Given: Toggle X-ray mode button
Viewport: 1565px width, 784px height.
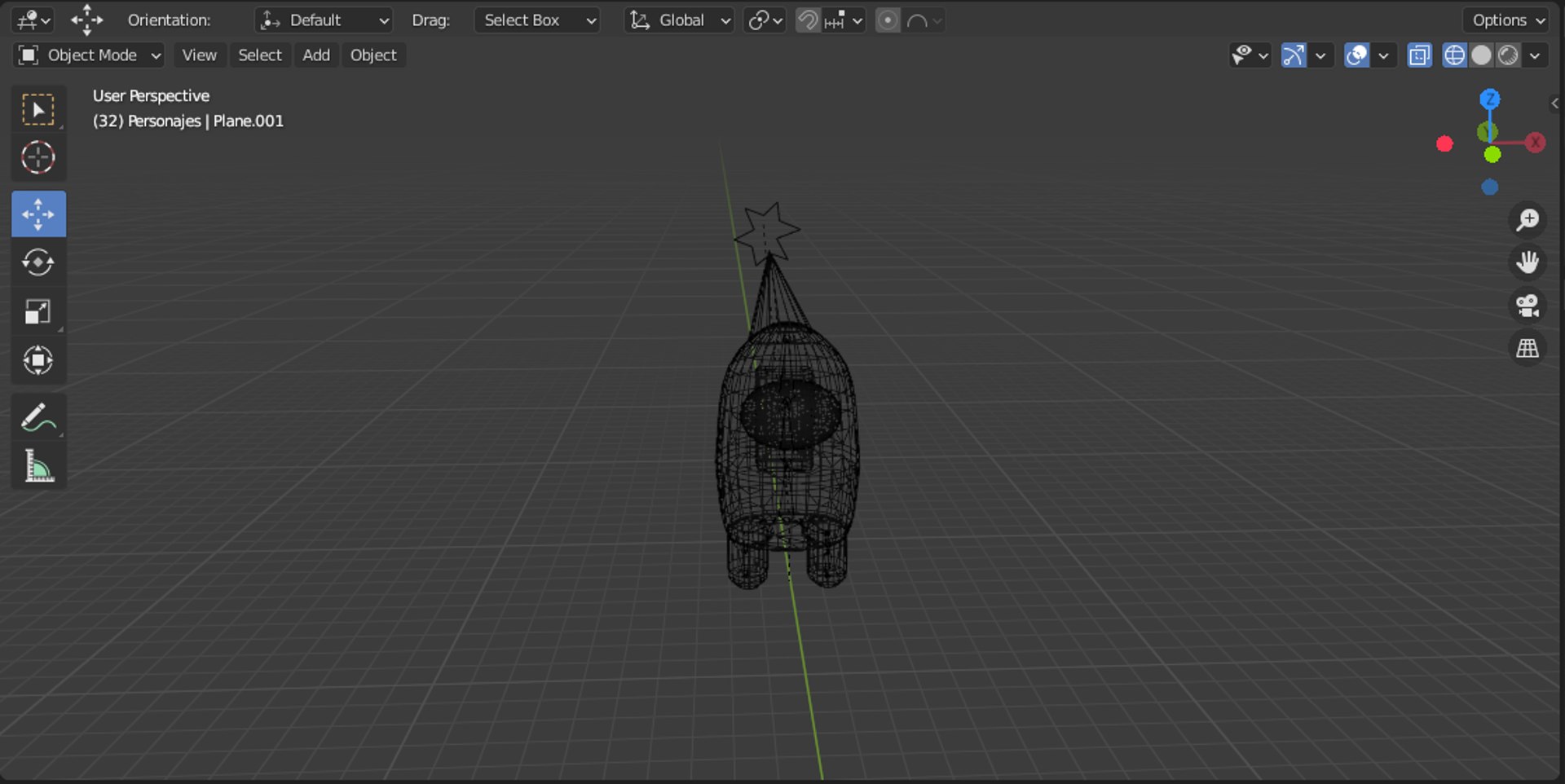Looking at the screenshot, I should pos(1419,55).
